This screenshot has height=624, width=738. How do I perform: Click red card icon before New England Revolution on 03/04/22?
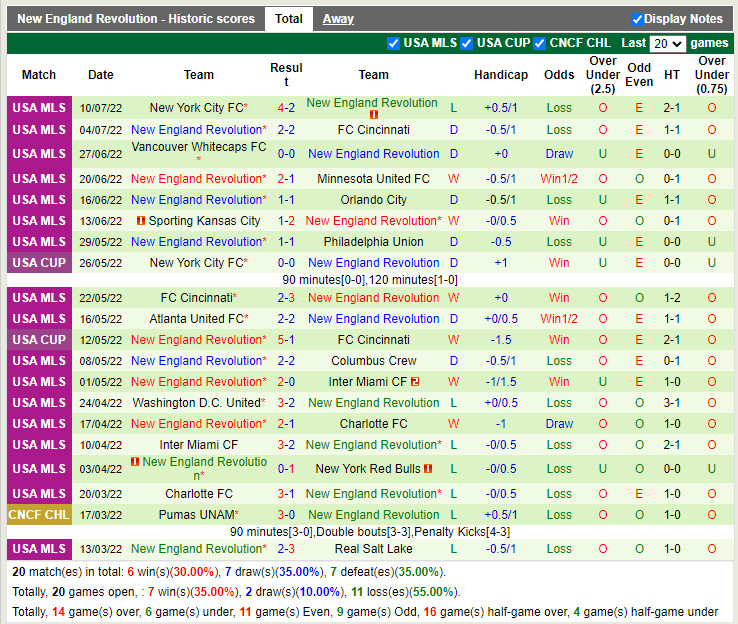(x=135, y=463)
